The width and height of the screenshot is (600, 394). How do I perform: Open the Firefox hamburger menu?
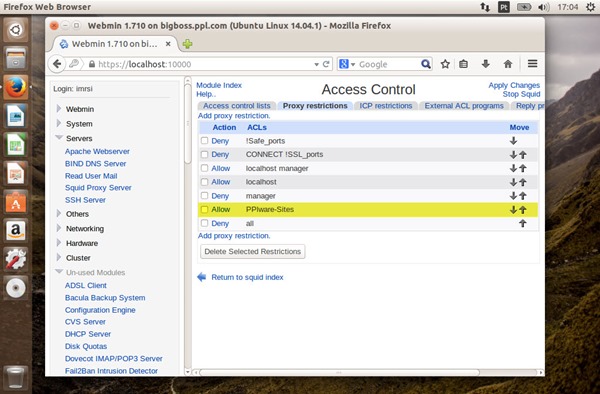pyautogui.click(x=532, y=63)
